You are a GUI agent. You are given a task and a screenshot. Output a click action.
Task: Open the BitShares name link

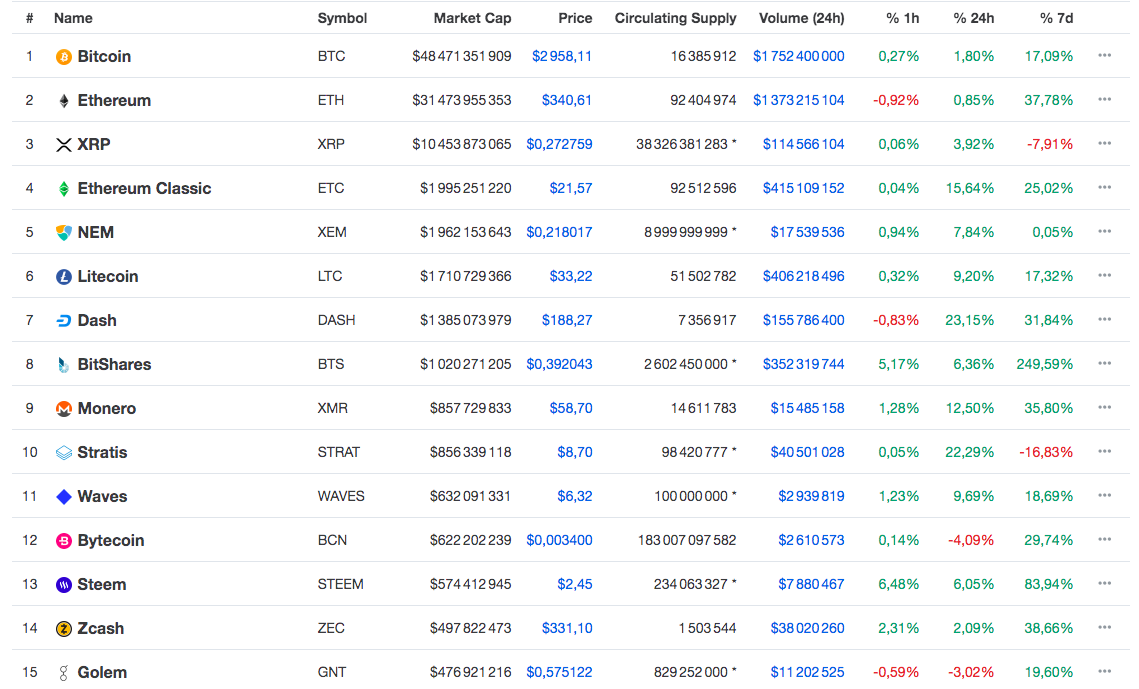[114, 364]
